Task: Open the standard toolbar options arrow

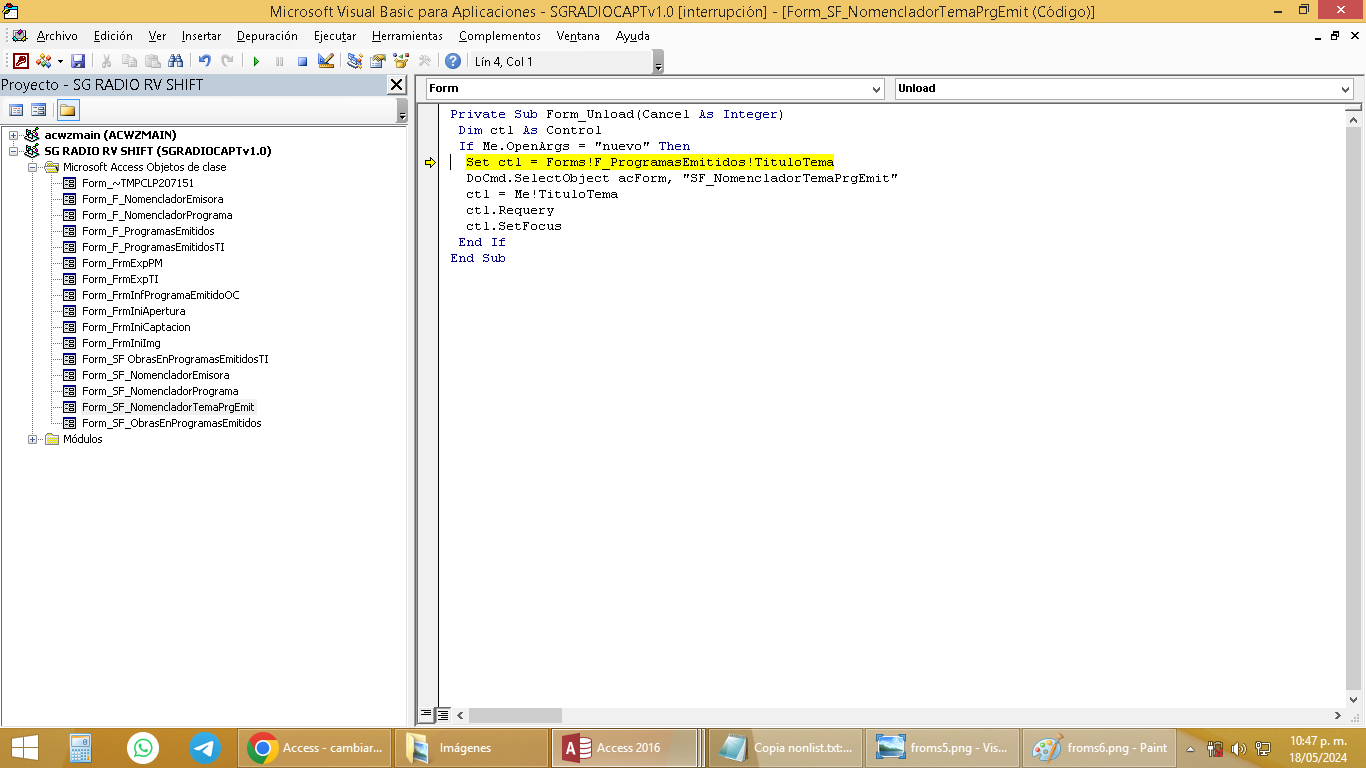Action: click(x=658, y=62)
